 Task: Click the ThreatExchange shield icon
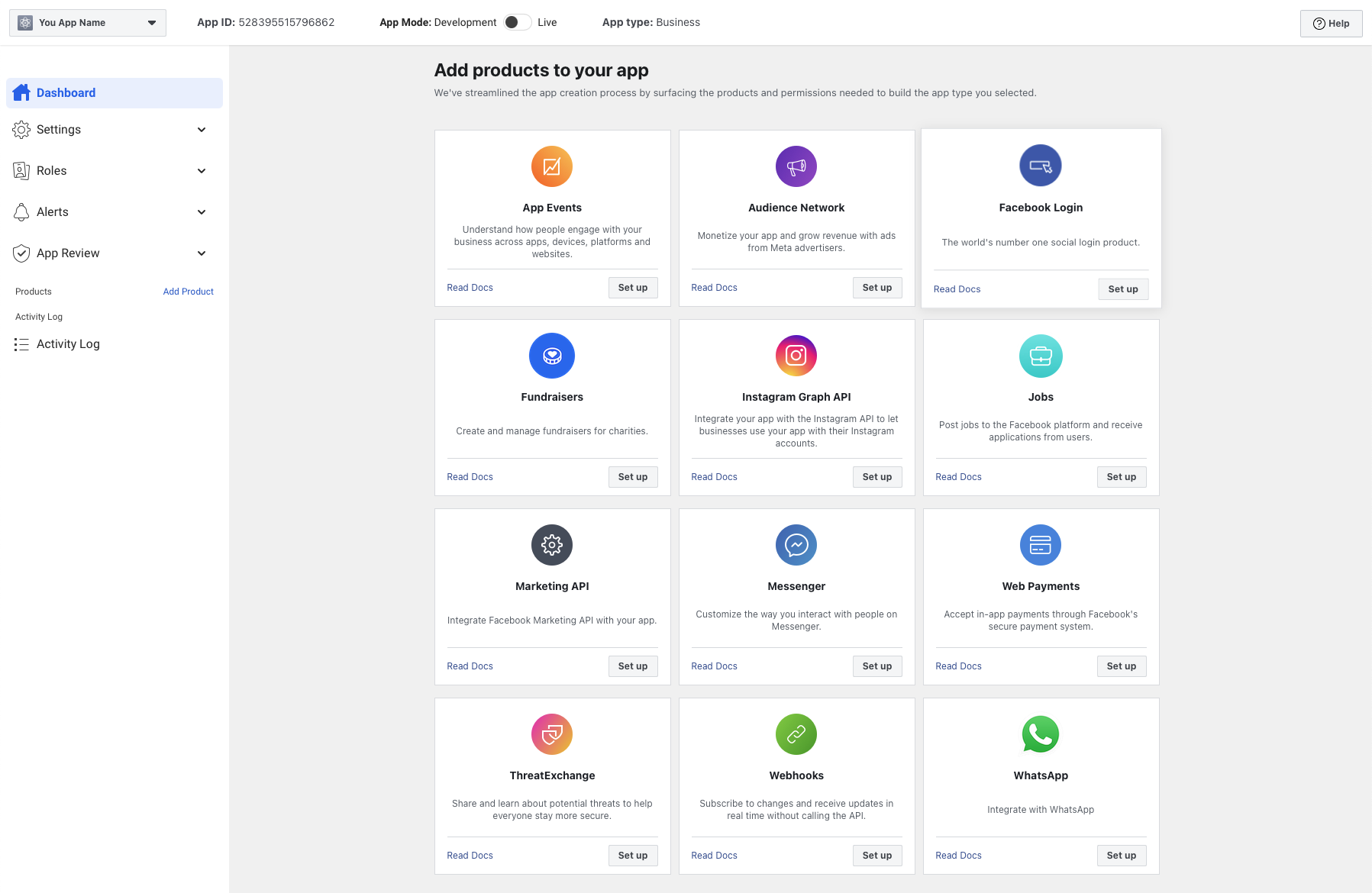551,734
